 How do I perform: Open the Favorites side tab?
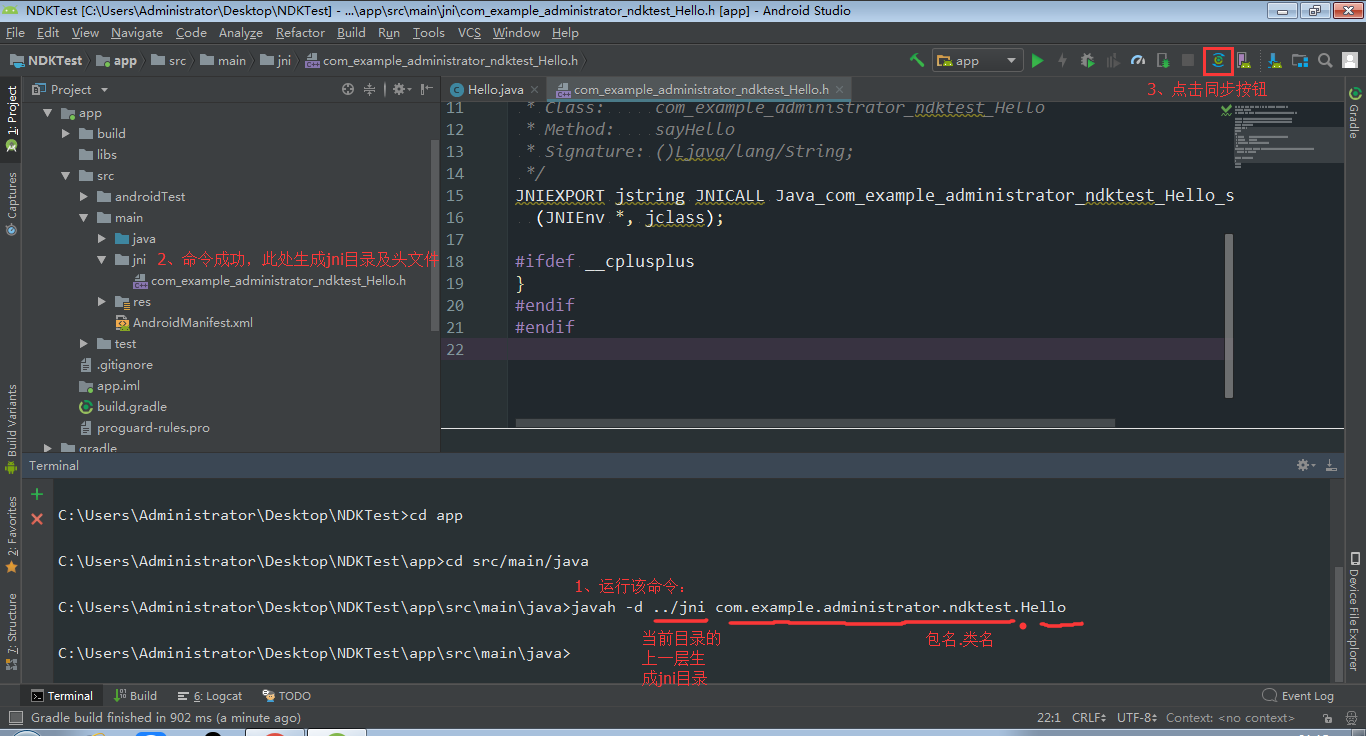tap(12, 534)
